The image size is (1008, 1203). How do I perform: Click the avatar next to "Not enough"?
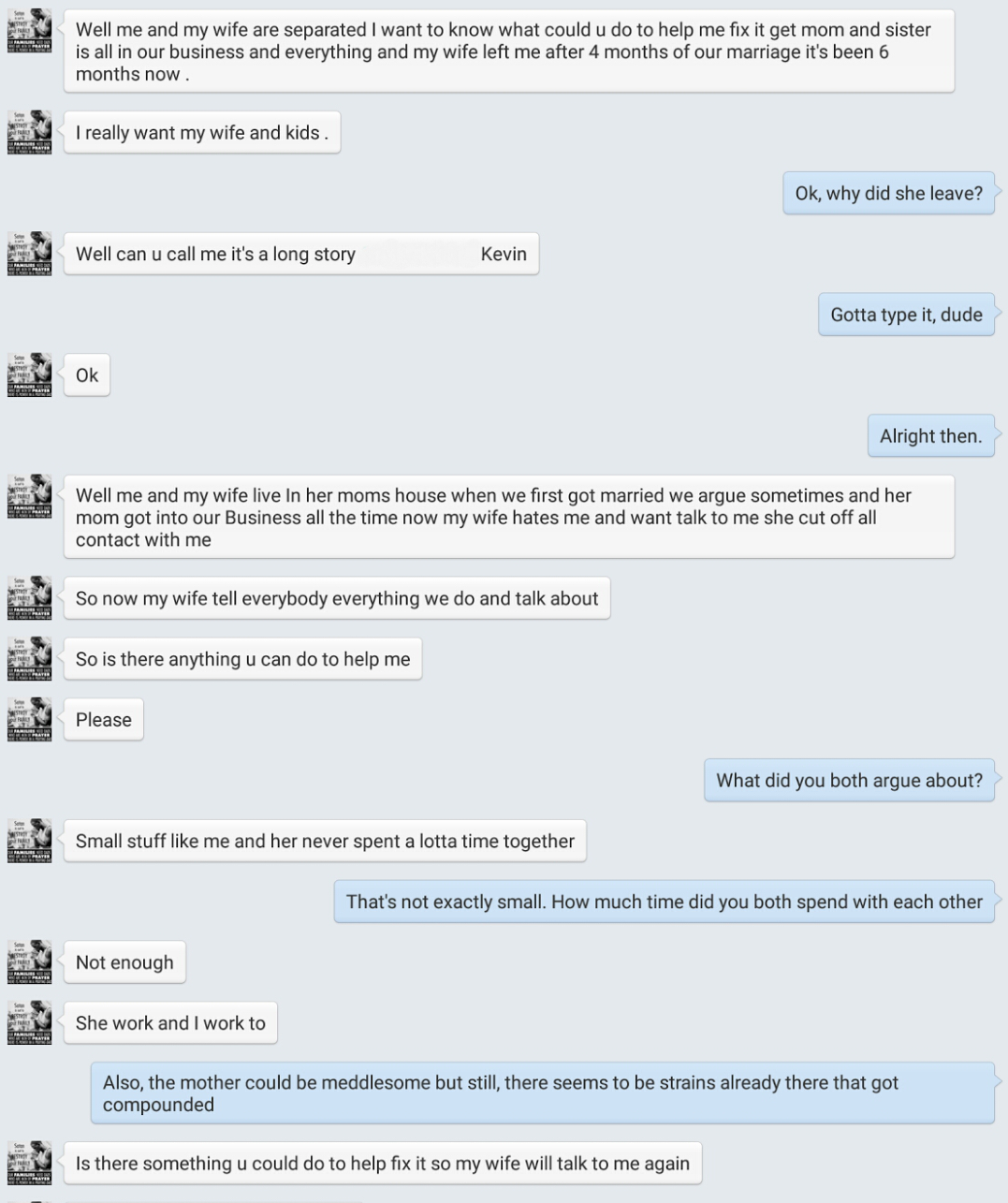click(x=30, y=961)
